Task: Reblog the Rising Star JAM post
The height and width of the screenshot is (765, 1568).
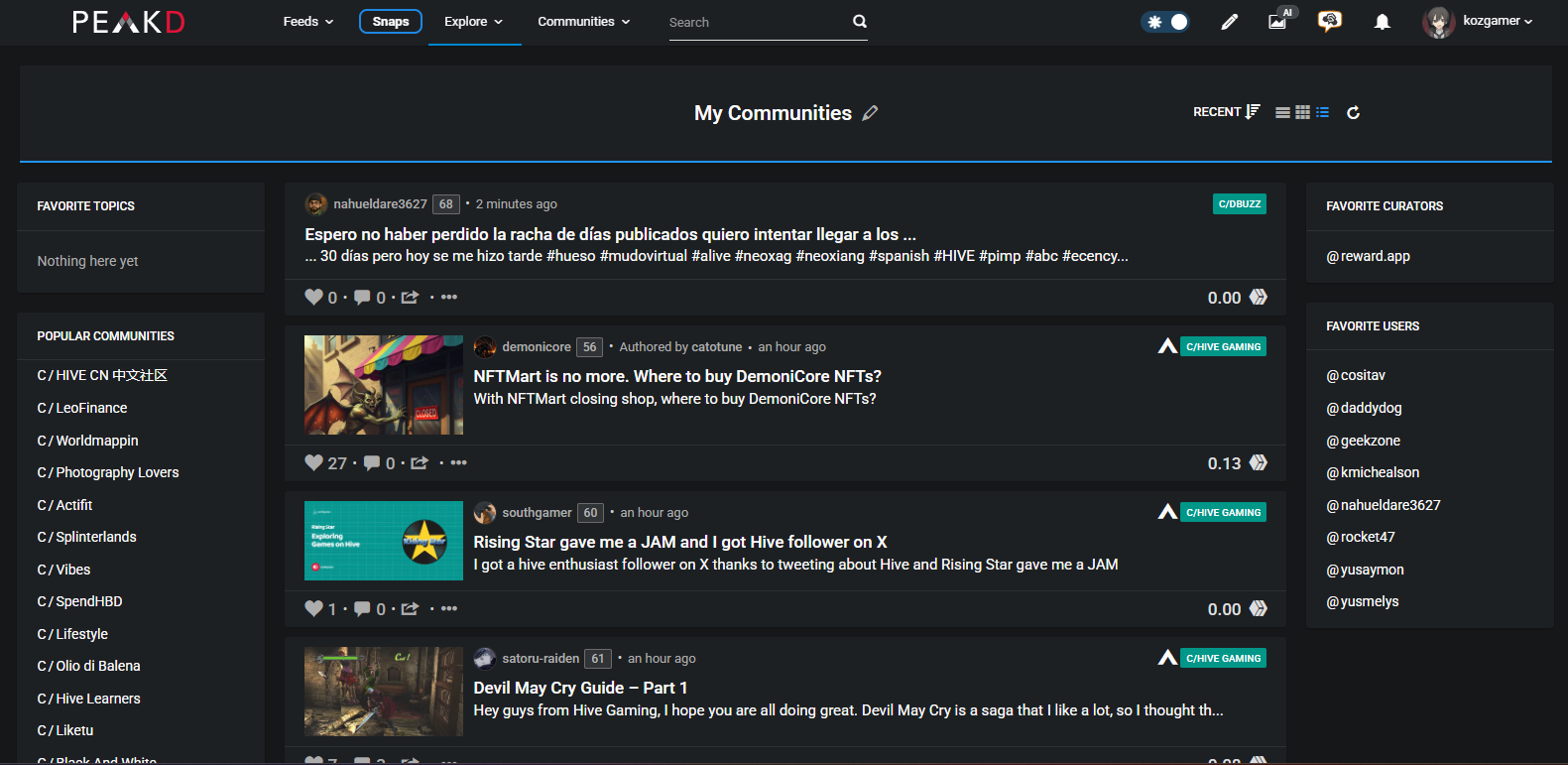Action: point(410,608)
